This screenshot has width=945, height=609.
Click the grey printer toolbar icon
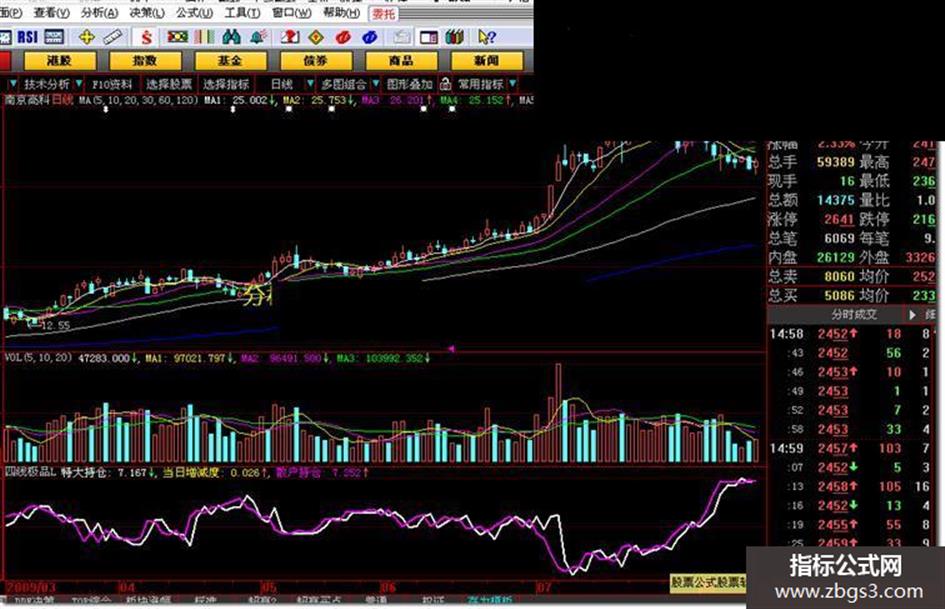401,37
